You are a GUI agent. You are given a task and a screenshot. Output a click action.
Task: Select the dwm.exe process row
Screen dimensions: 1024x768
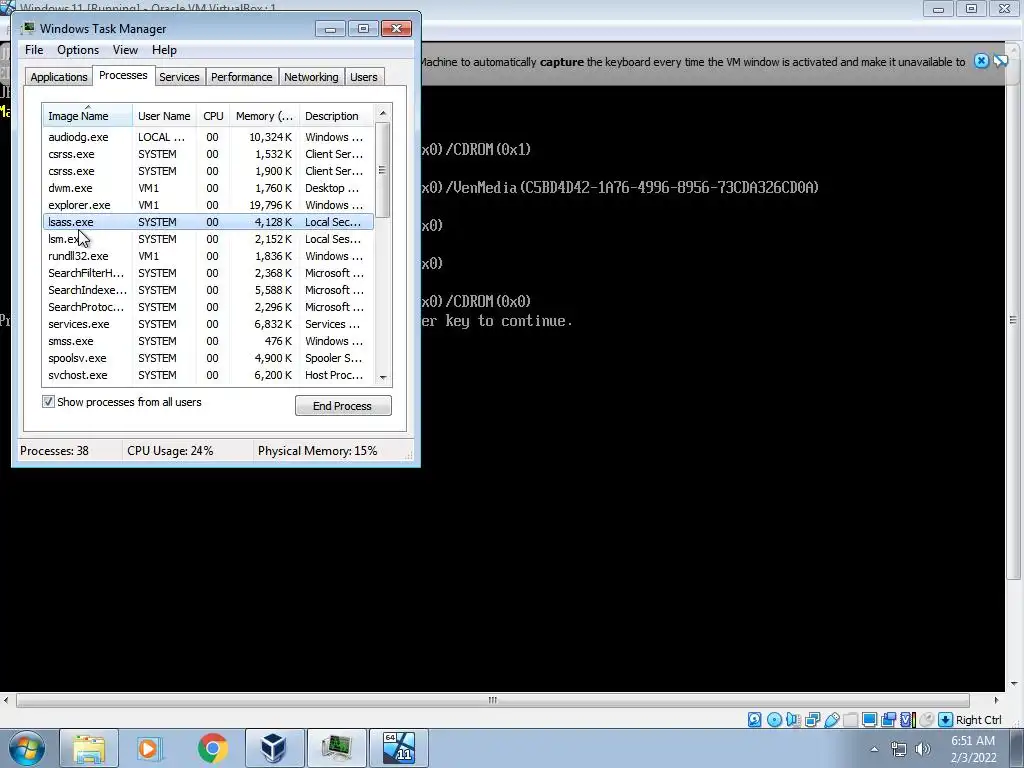pyautogui.click(x=208, y=188)
